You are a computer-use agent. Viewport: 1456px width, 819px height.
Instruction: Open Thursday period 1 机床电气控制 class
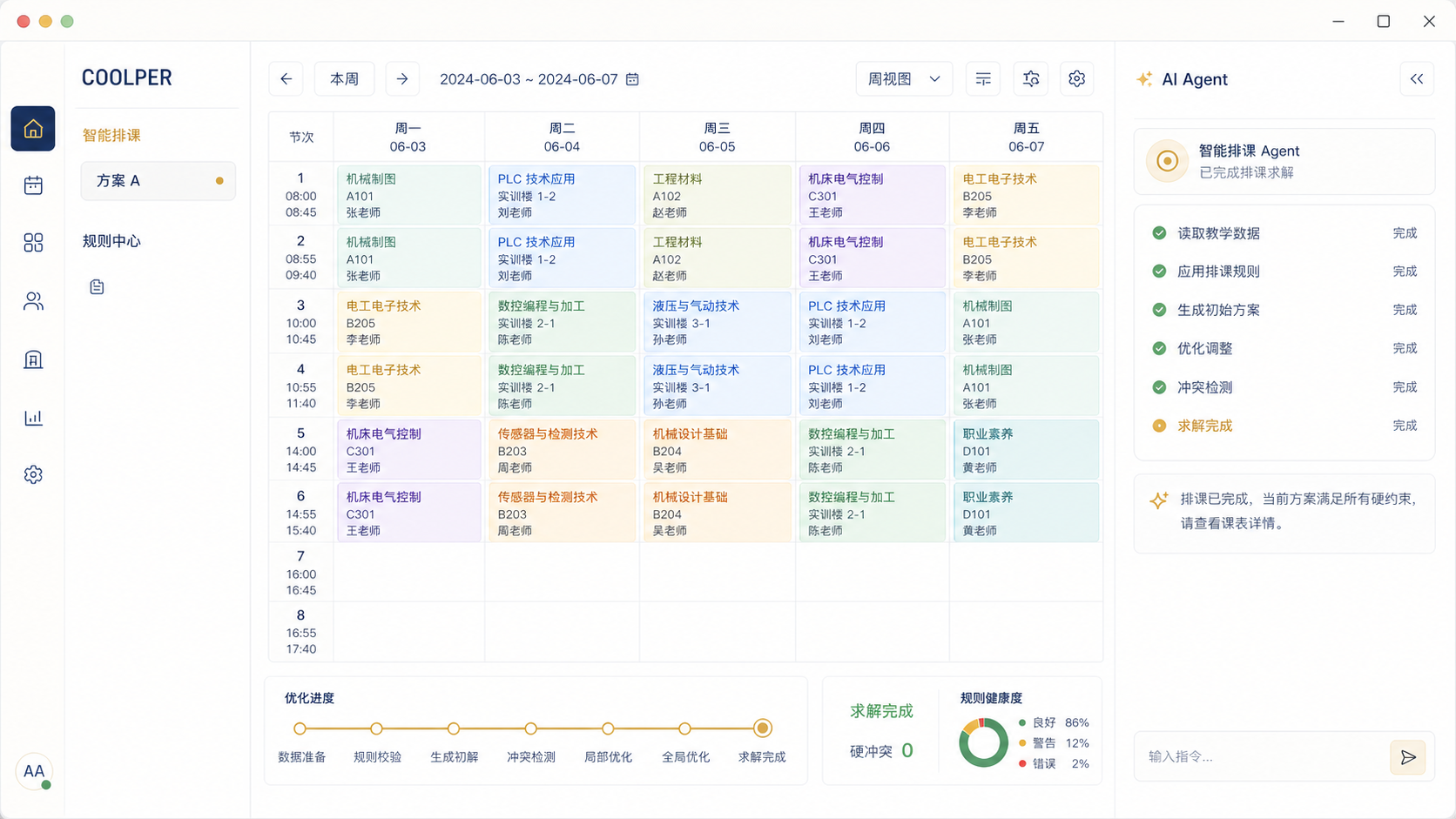pos(873,195)
